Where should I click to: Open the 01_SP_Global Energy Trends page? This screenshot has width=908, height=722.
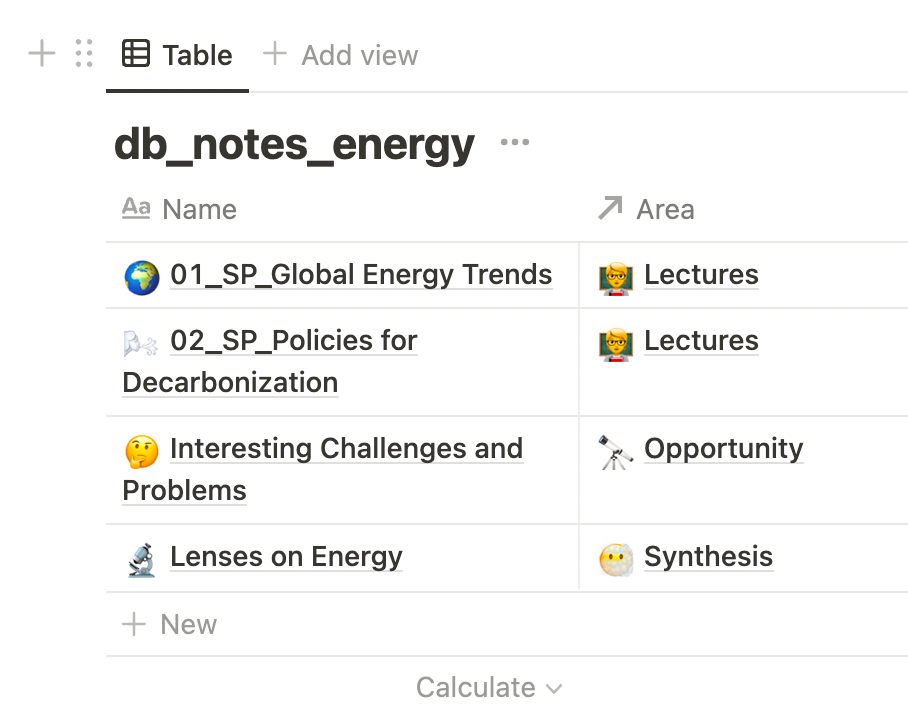point(361,275)
